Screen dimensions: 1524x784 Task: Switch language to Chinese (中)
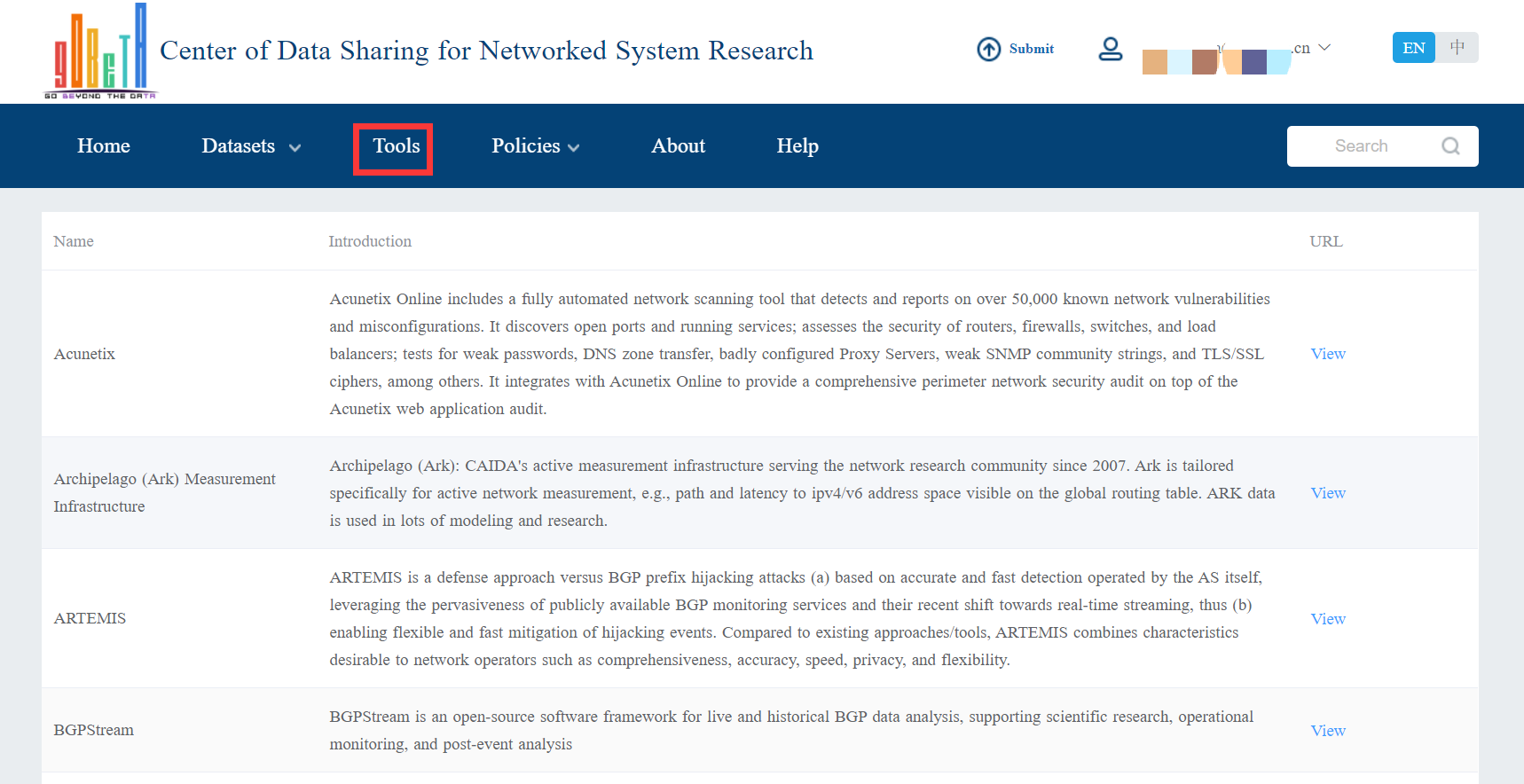(1457, 48)
